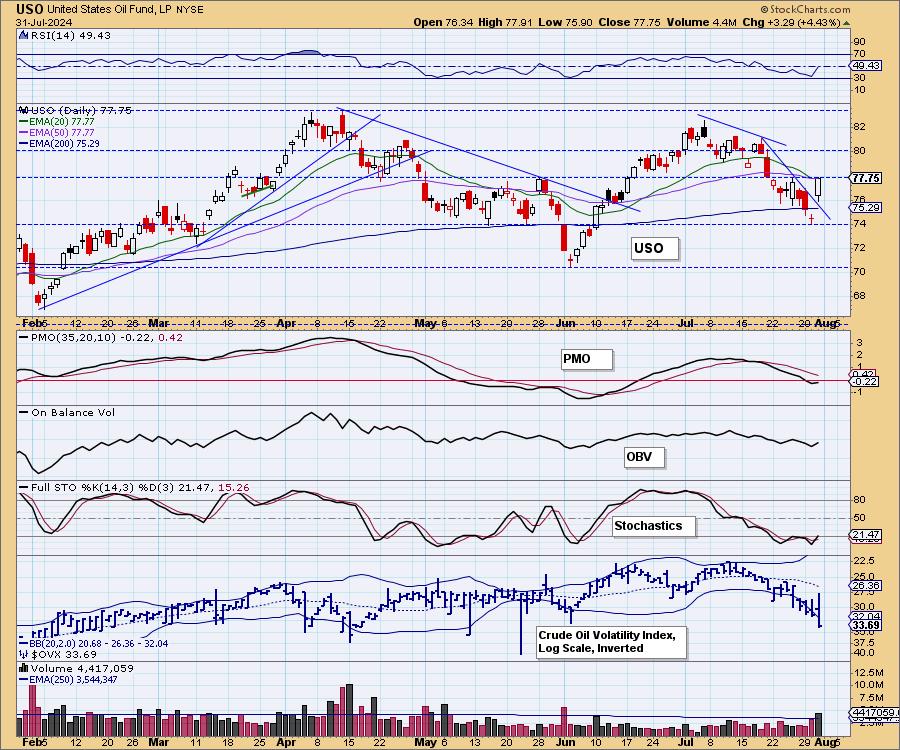Viewport: 900px width, 750px height.
Task: Click the Close 77.75 value in the header
Action: click(629, 22)
